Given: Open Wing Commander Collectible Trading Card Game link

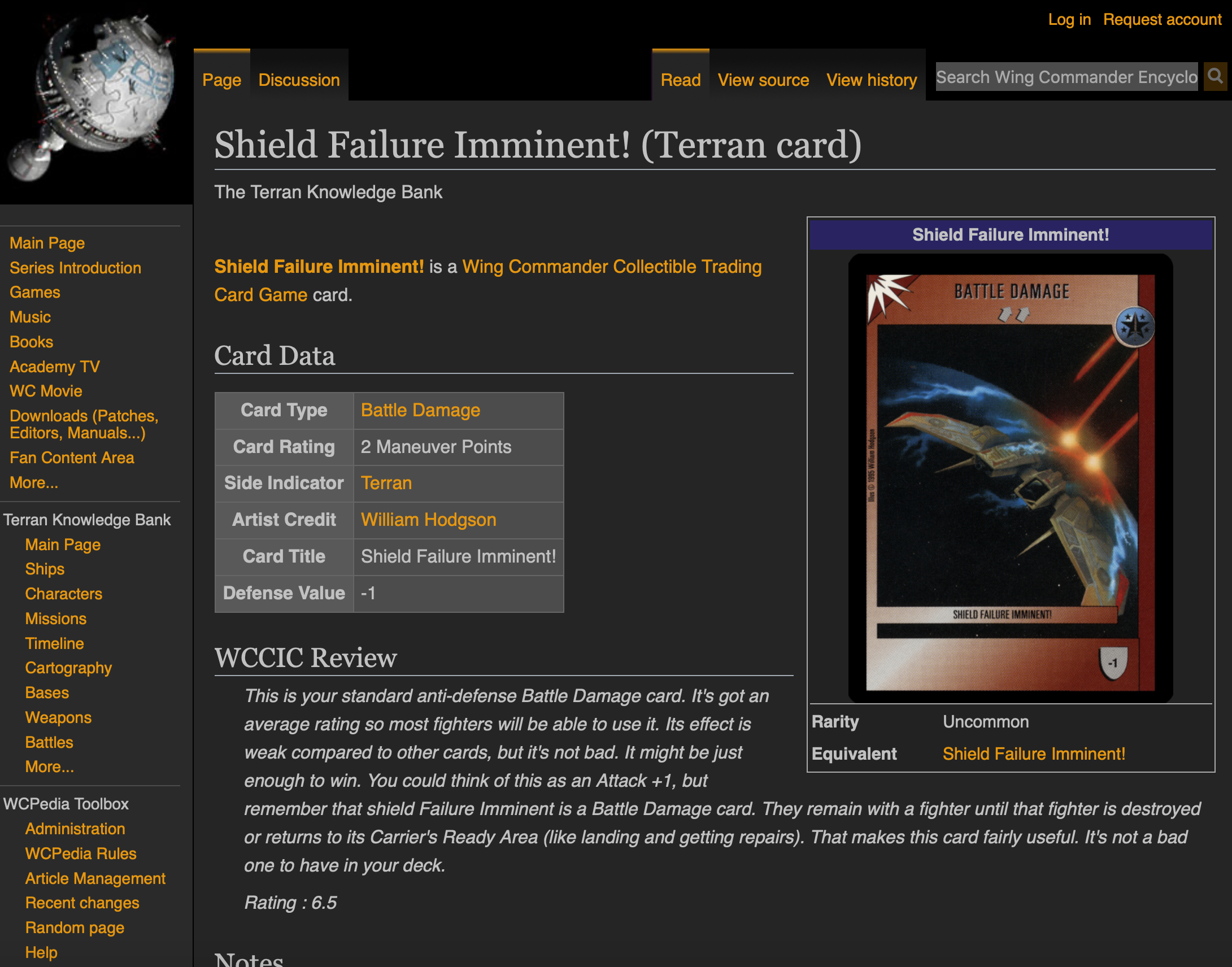Looking at the screenshot, I should pyautogui.click(x=611, y=267).
